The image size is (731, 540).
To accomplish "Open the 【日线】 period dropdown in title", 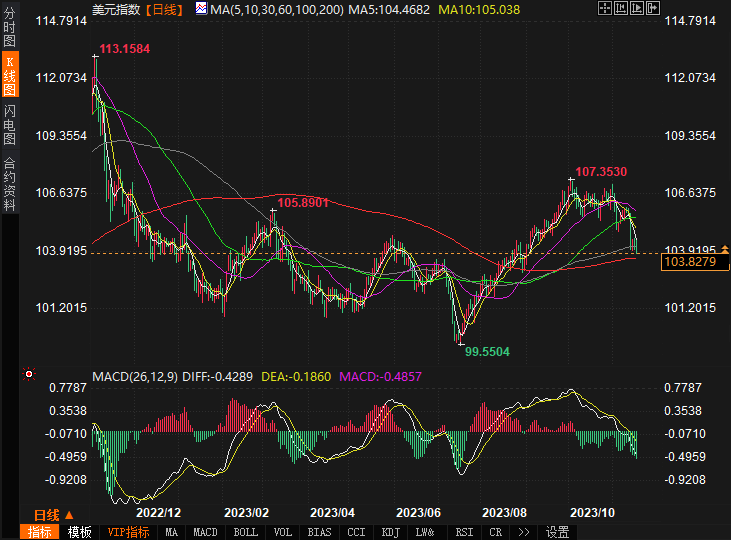I will pyautogui.click(x=164, y=9).
